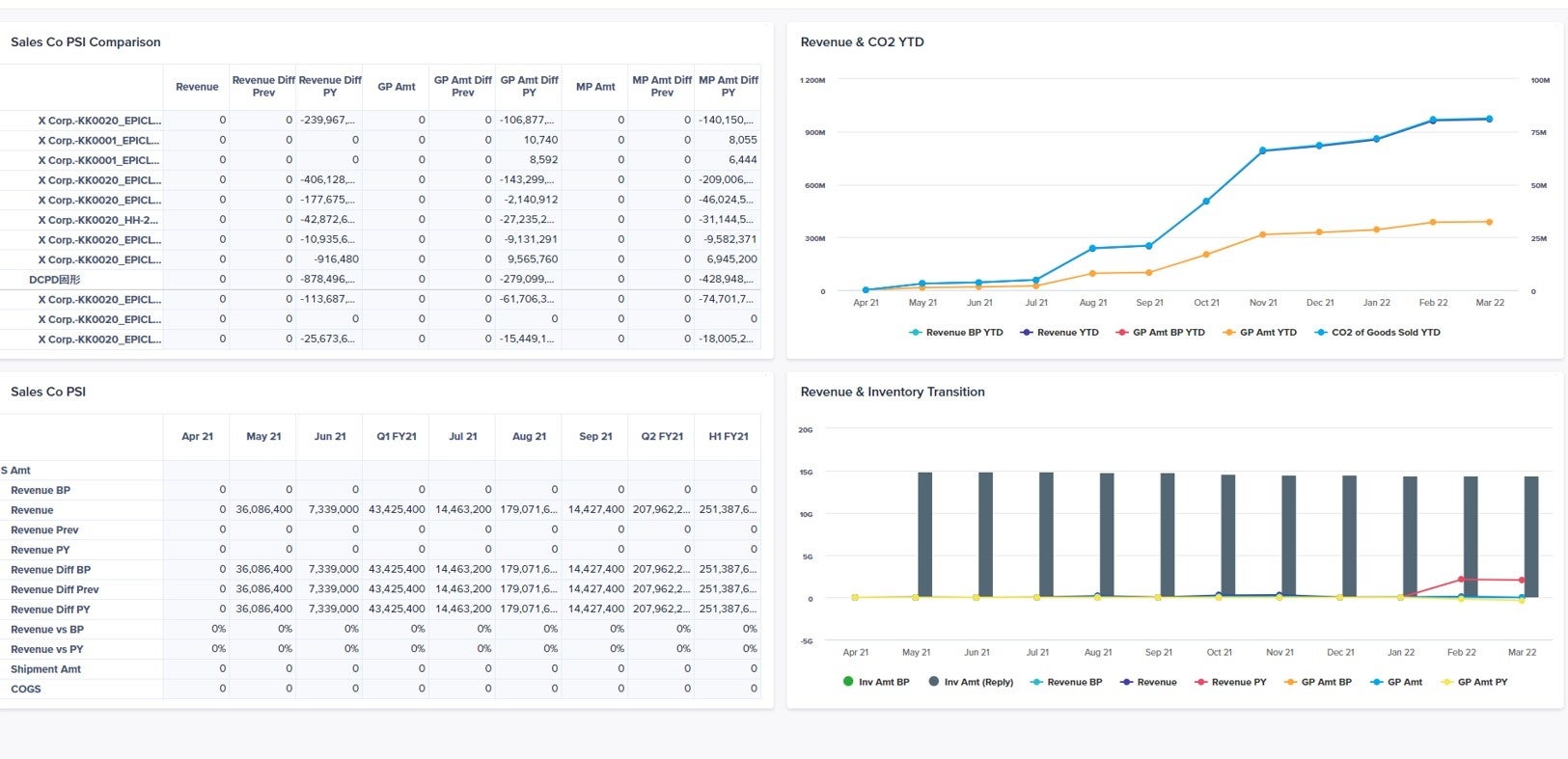Click the green Inv Amt BP legend marker

(848, 682)
